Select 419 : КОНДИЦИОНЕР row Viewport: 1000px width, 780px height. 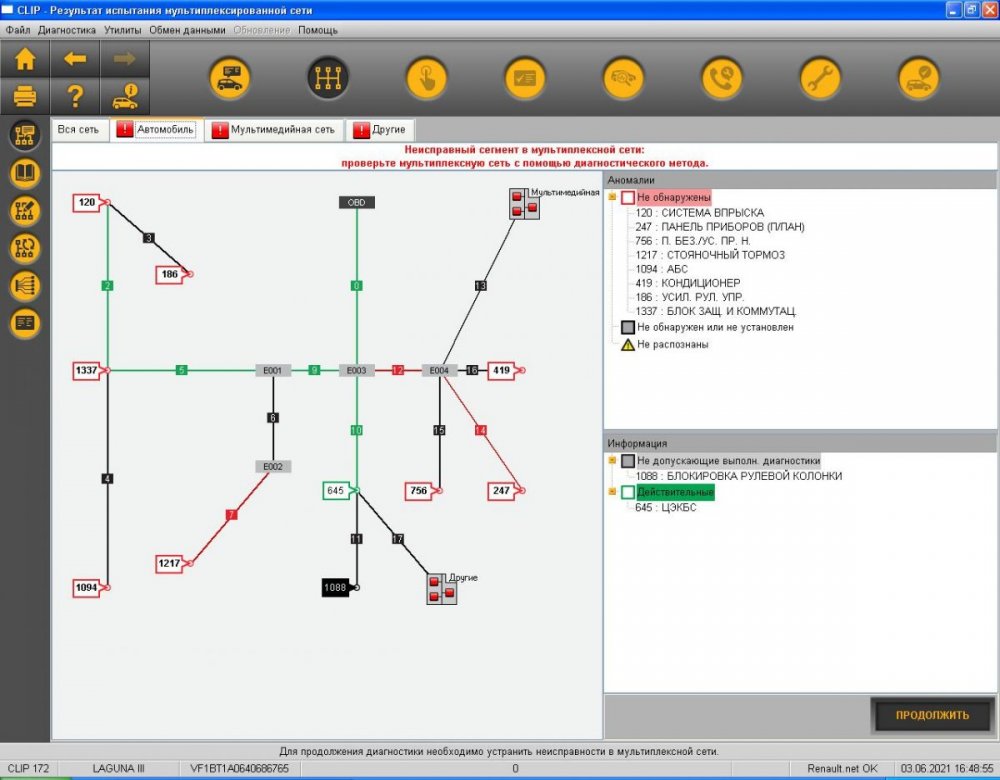pyautogui.click(x=688, y=283)
